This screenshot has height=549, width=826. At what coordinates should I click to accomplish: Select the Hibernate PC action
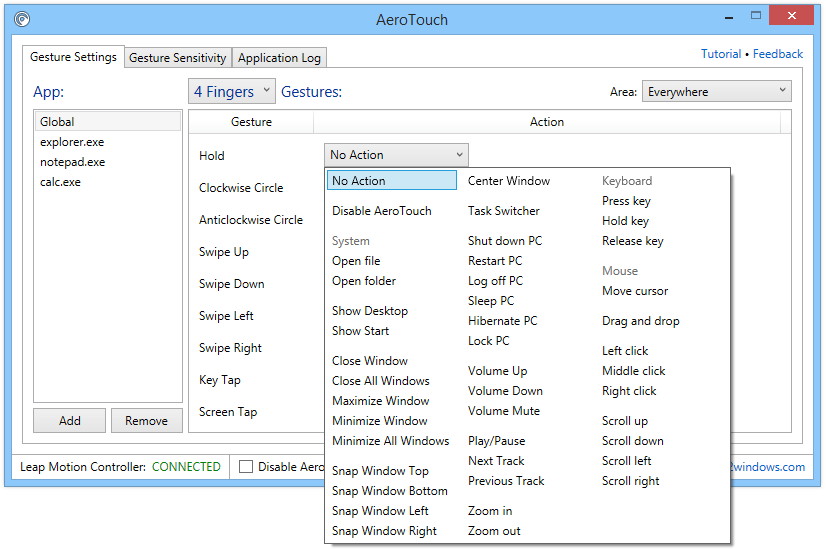pyautogui.click(x=503, y=321)
